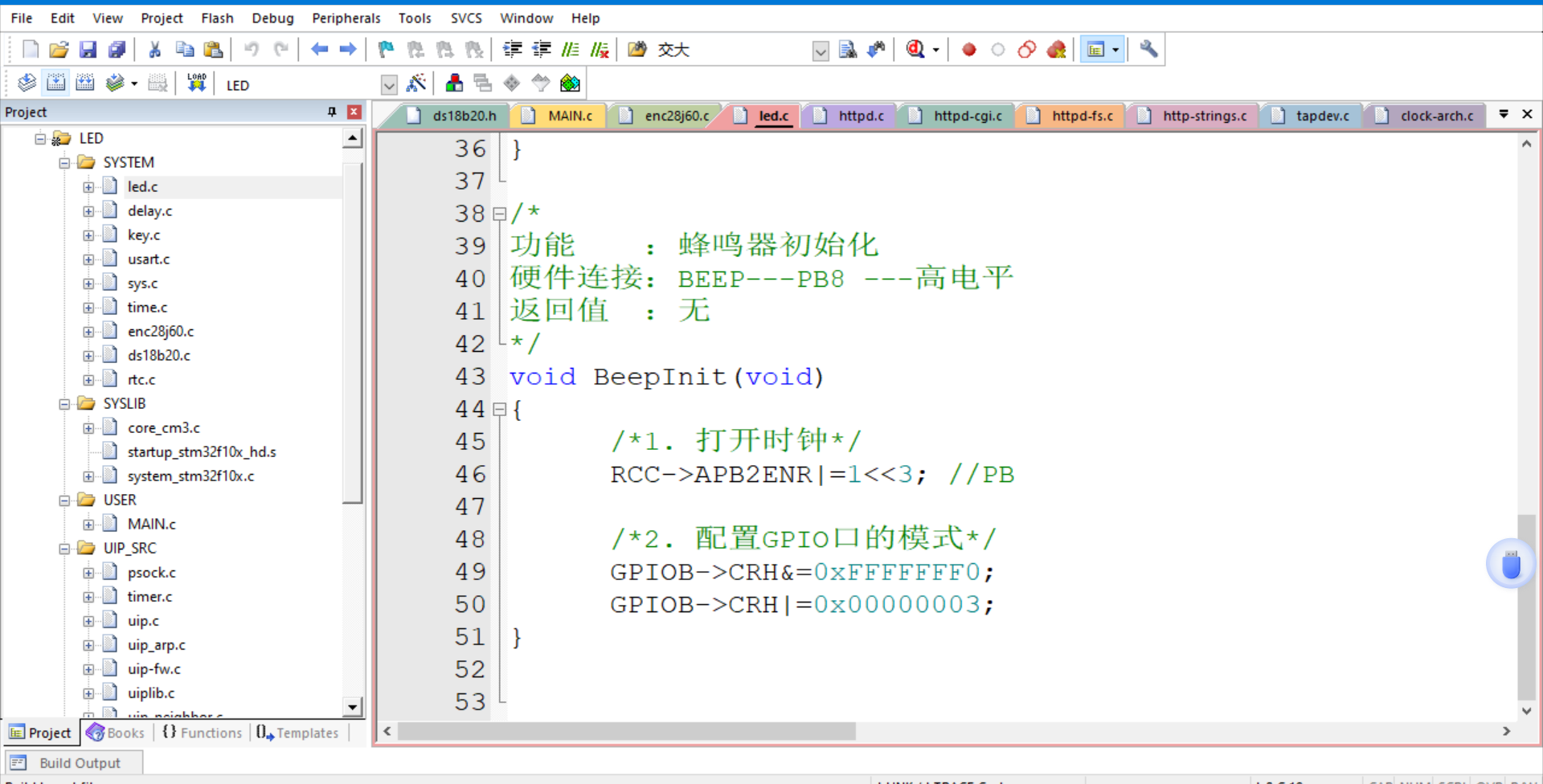Toggle comment on selected lines
Screen dimensions: 1543x784
pyautogui.click(x=571, y=49)
